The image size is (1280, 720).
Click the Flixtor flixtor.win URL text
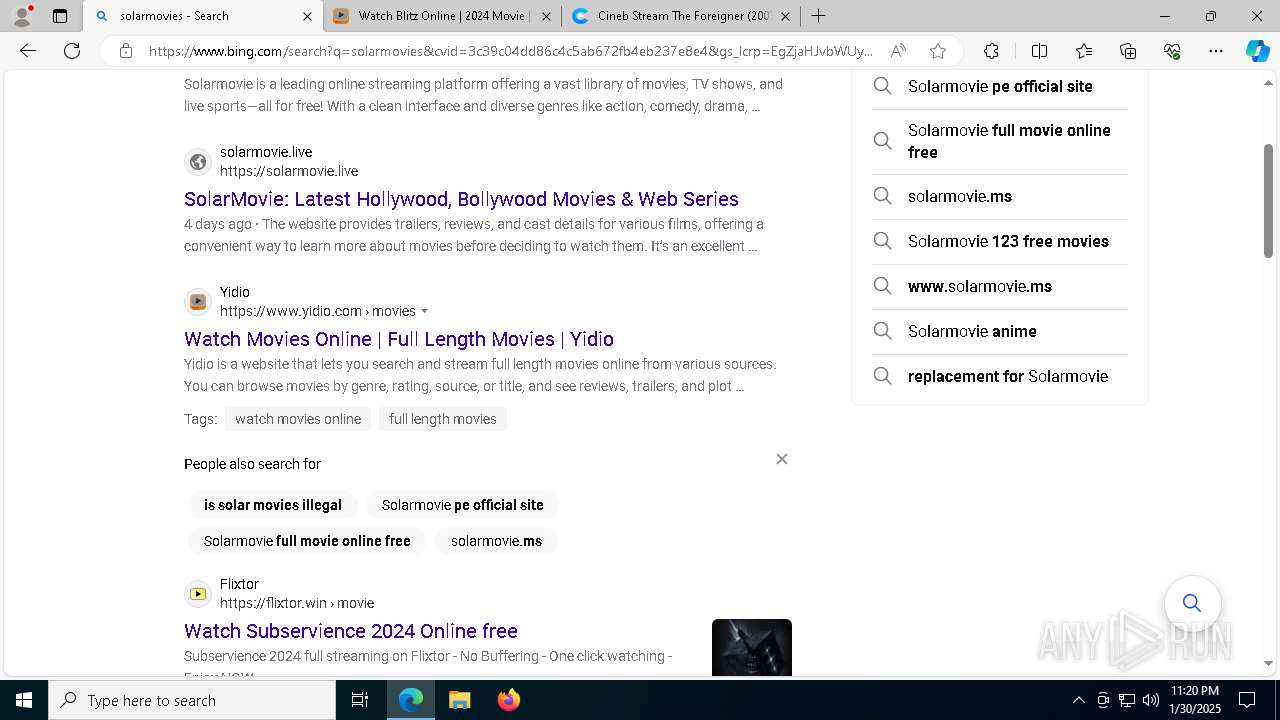[x=297, y=603]
